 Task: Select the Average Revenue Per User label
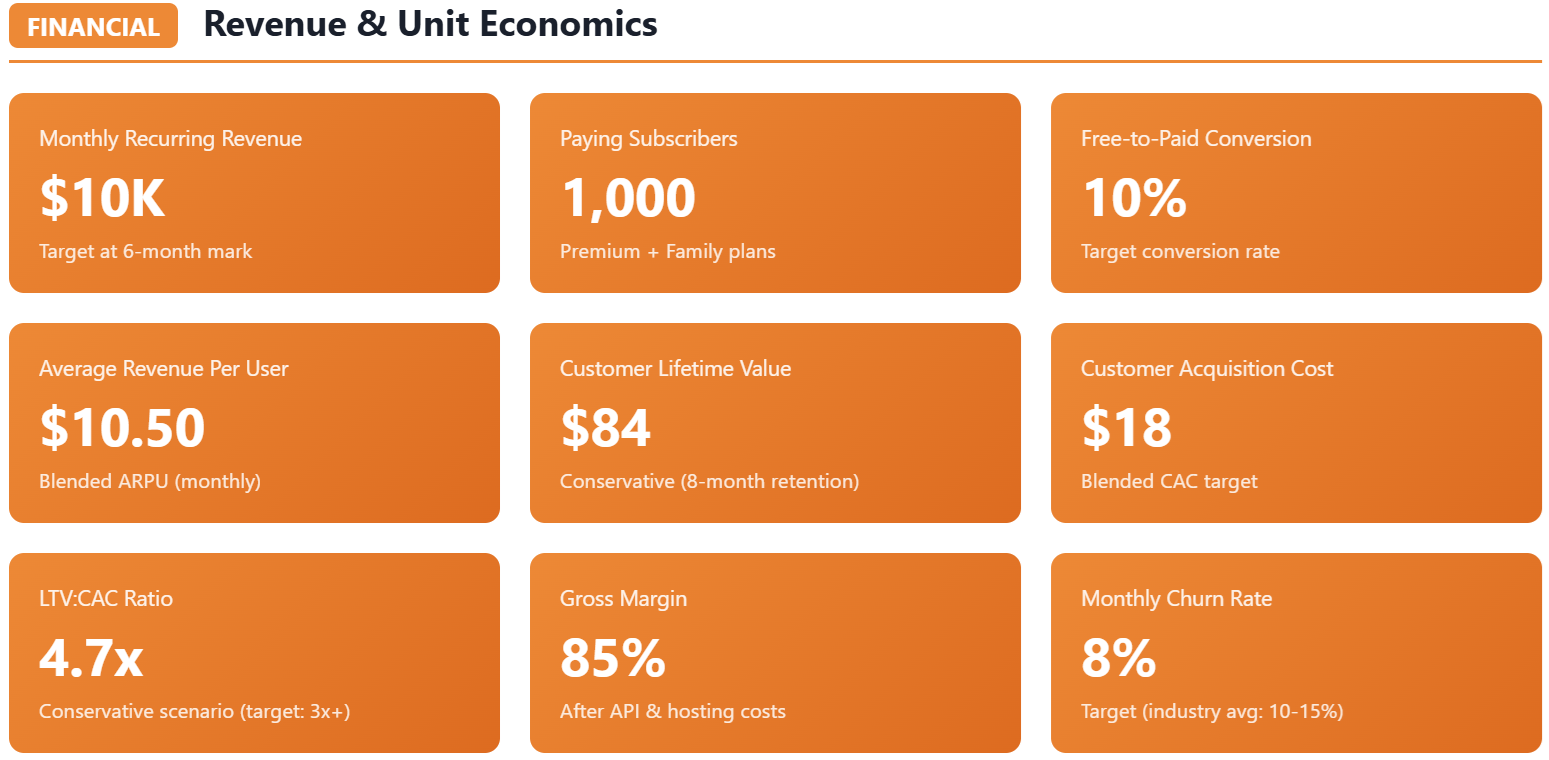163,369
